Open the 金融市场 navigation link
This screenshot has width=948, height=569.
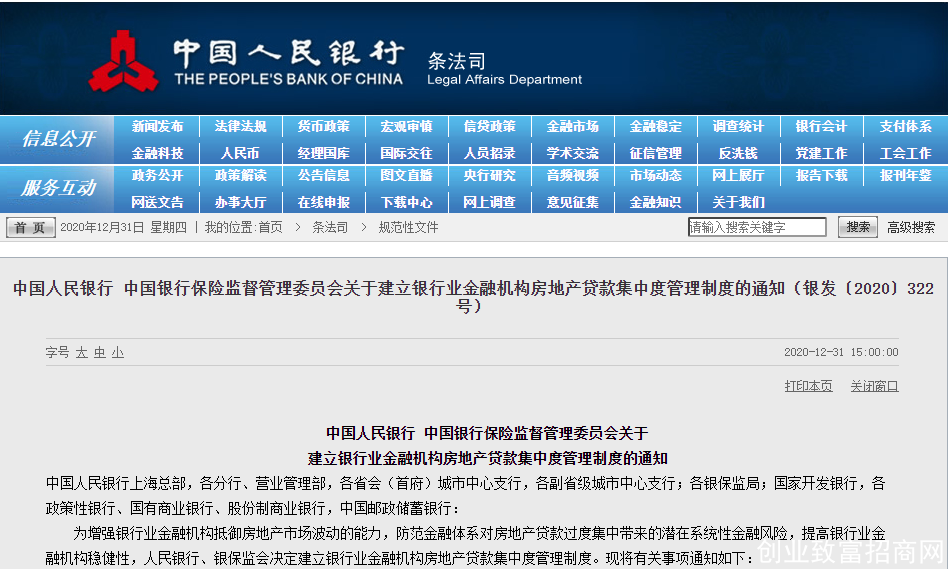[x=573, y=126]
